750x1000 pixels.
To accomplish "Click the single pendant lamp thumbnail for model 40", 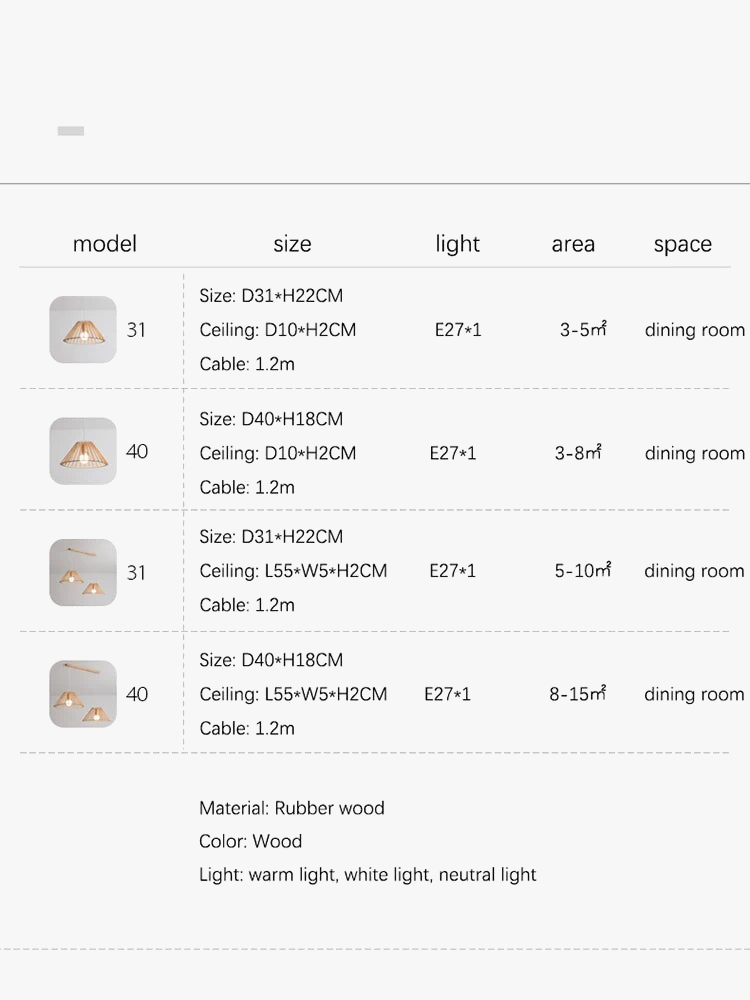I will 83,451.
